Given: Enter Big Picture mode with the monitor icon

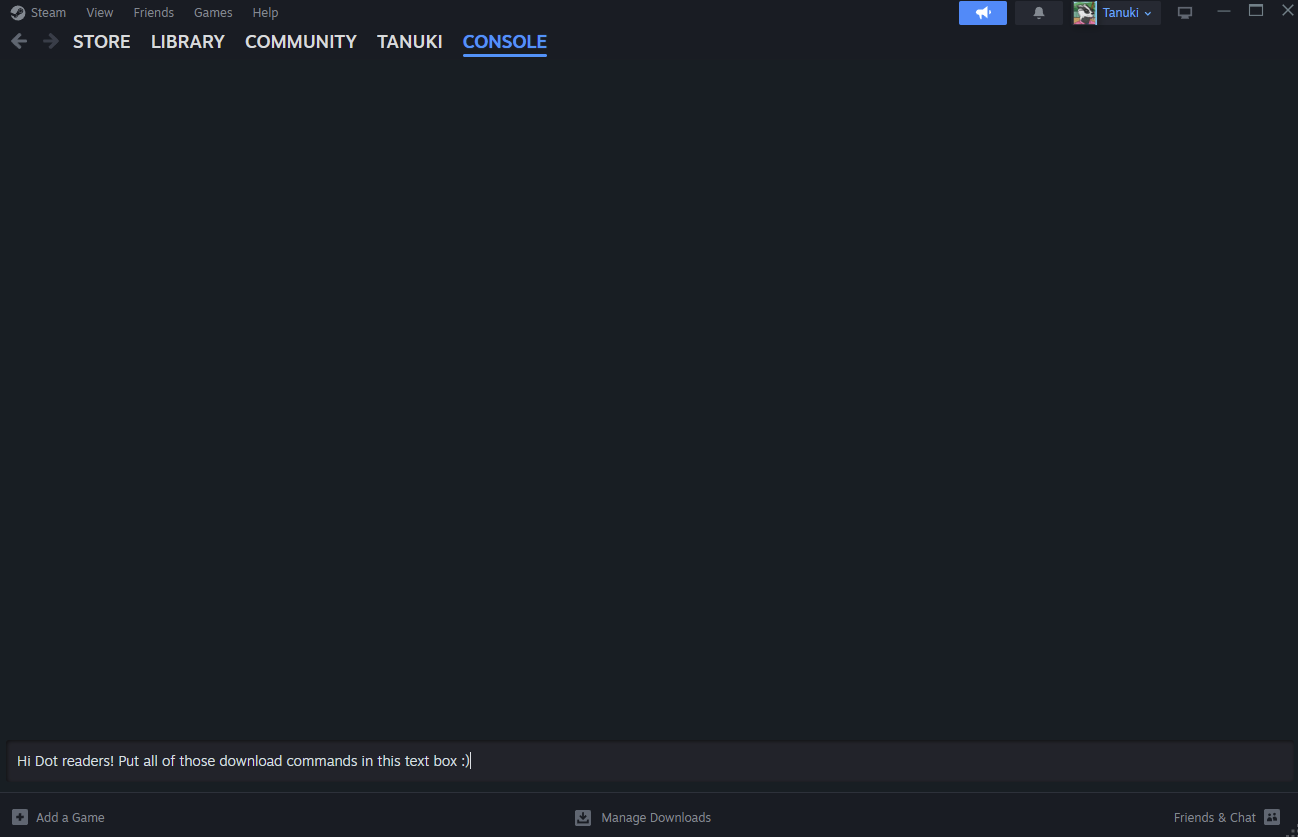Looking at the screenshot, I should click(1184, 12).
